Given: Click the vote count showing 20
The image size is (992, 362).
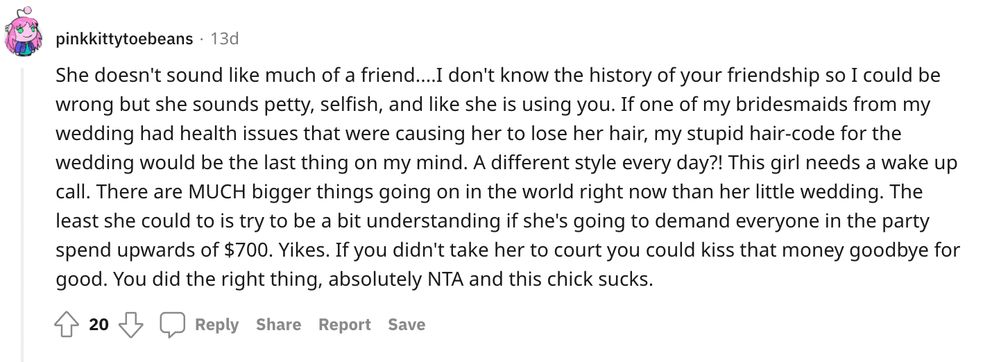Looking at the screenshot, I should coord(99,325).
